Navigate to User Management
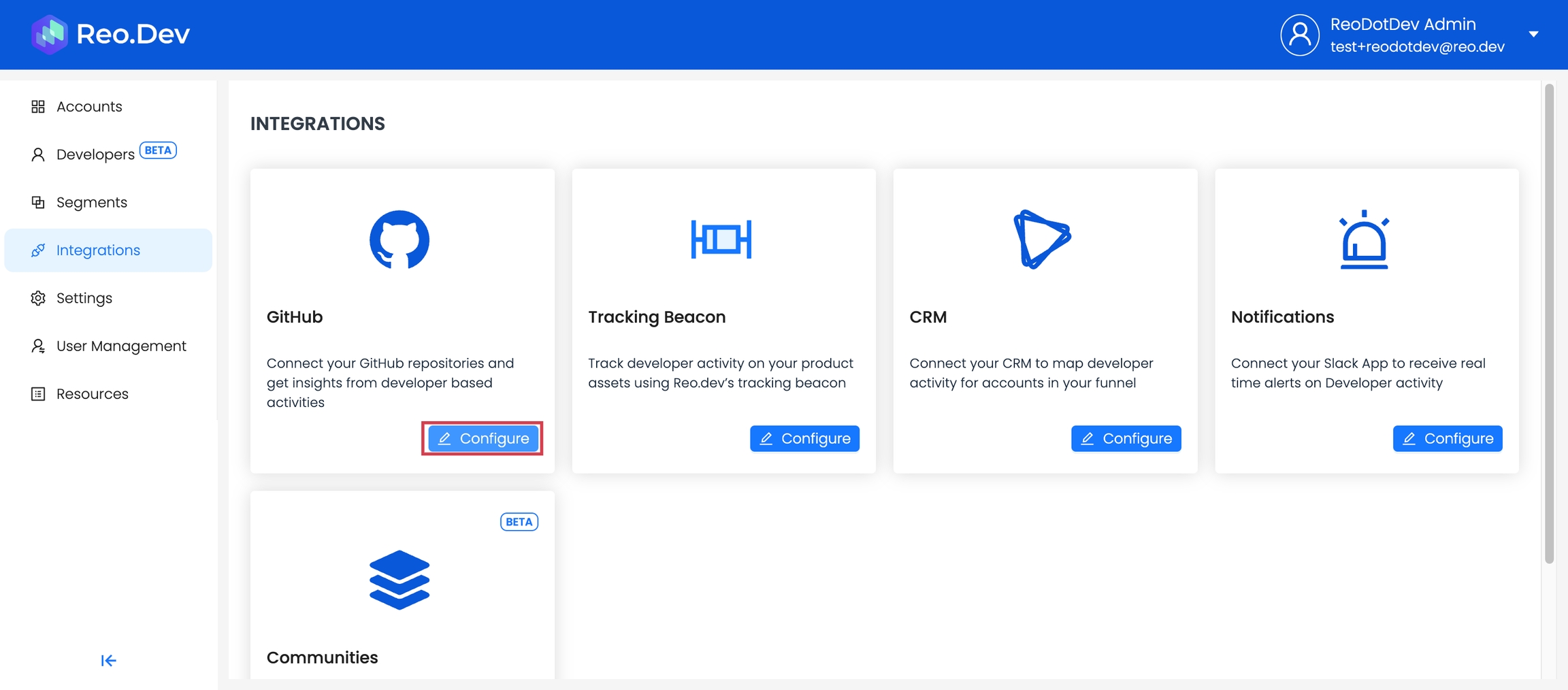Image resolution: width=1568 pixels, height=690 pixels. click(x=121, y=346)
